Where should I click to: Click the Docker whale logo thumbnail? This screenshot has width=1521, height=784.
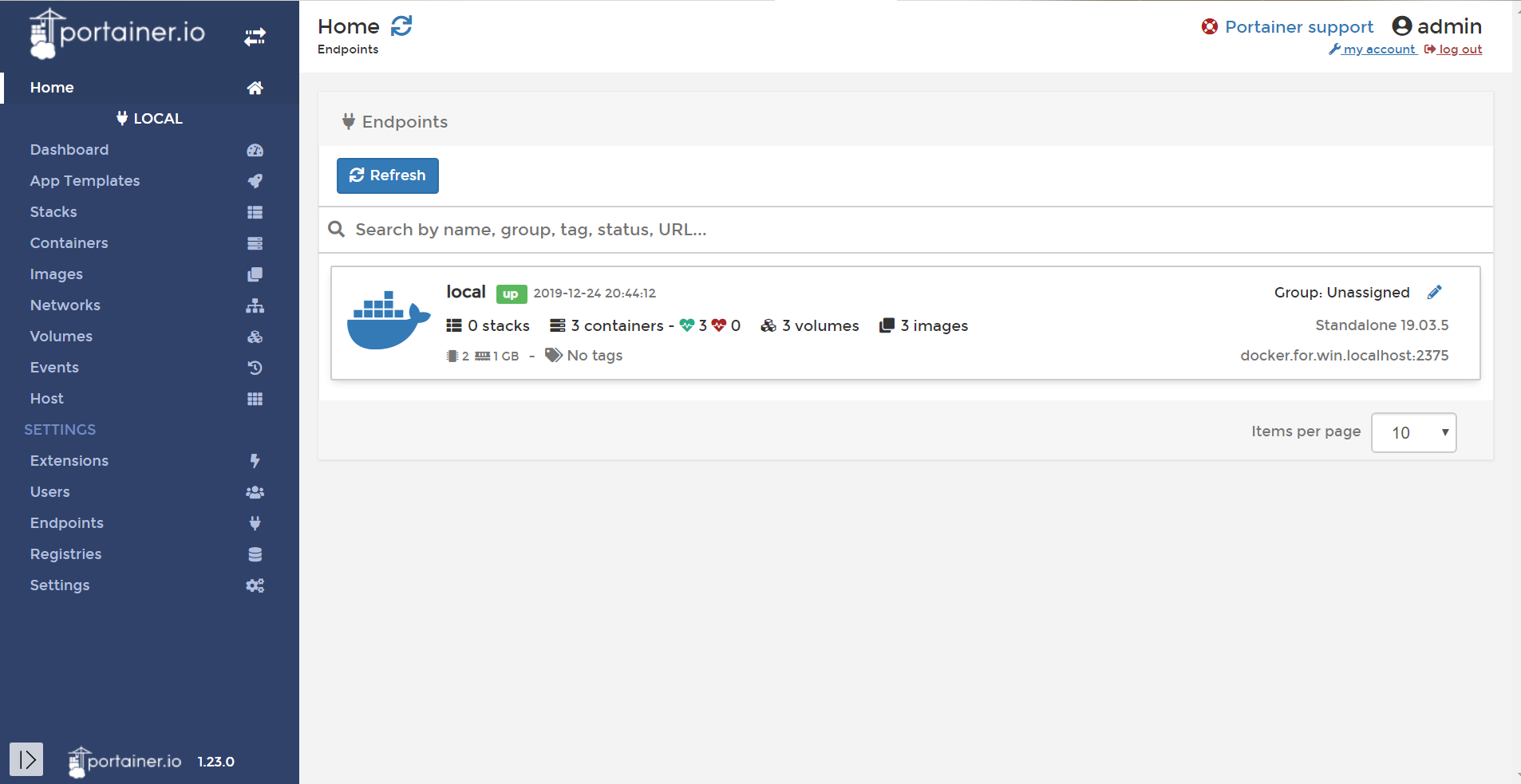[389, 321]
